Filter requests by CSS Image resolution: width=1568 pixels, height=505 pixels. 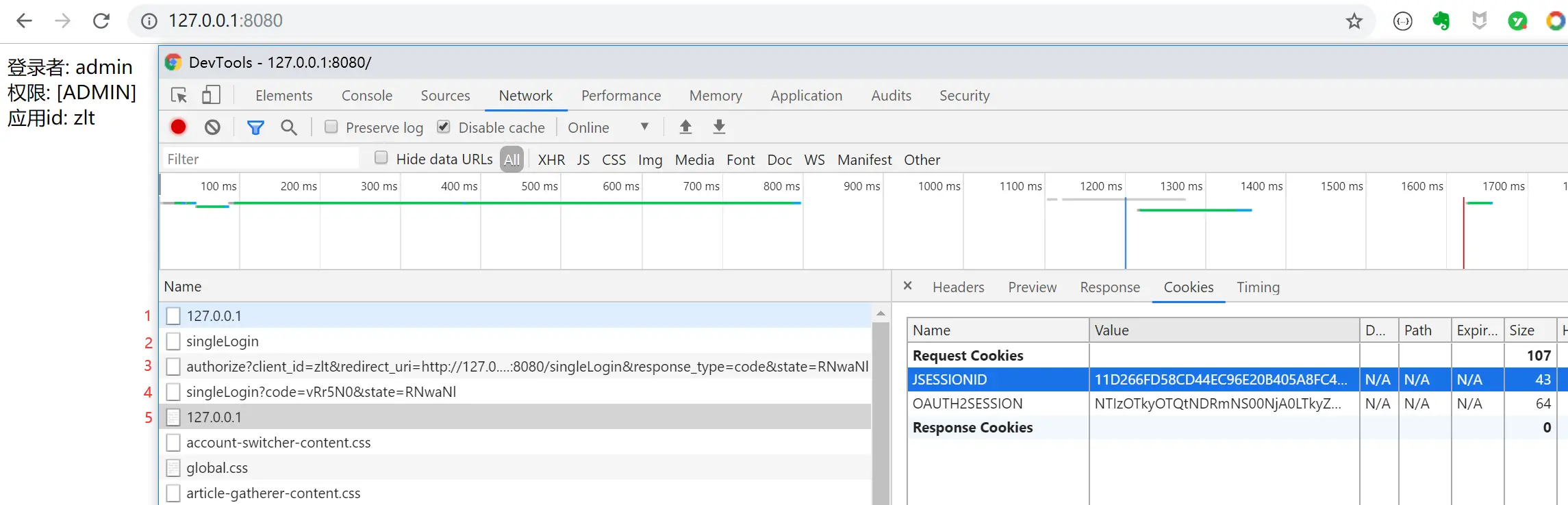(614, 159)
